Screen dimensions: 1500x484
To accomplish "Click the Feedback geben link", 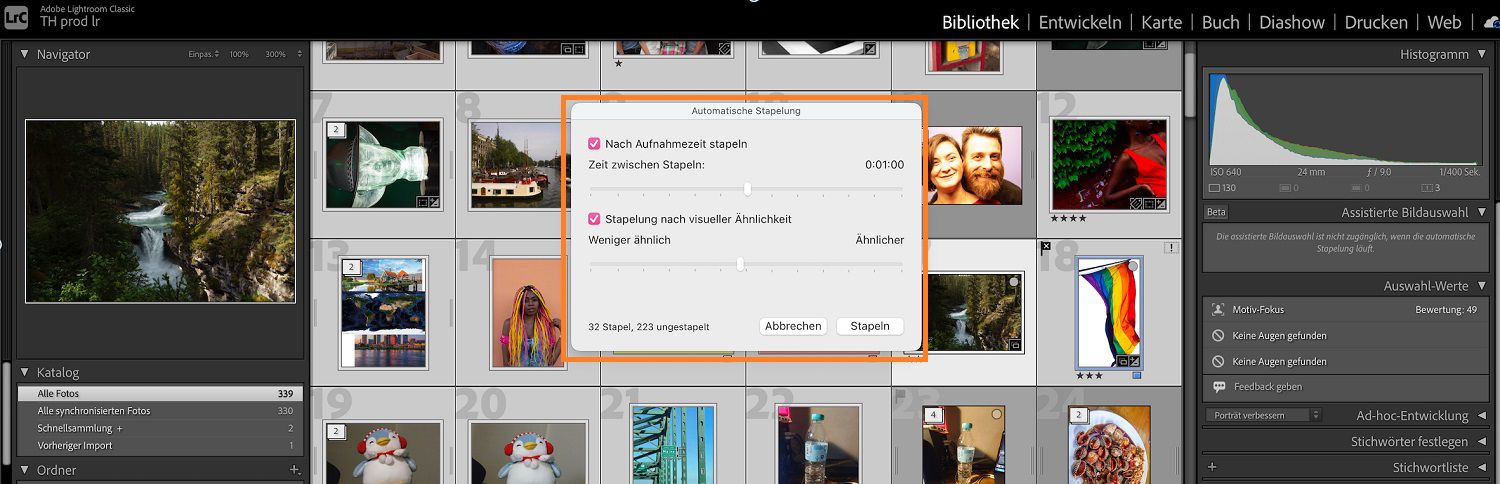I will coord(1268,386).
